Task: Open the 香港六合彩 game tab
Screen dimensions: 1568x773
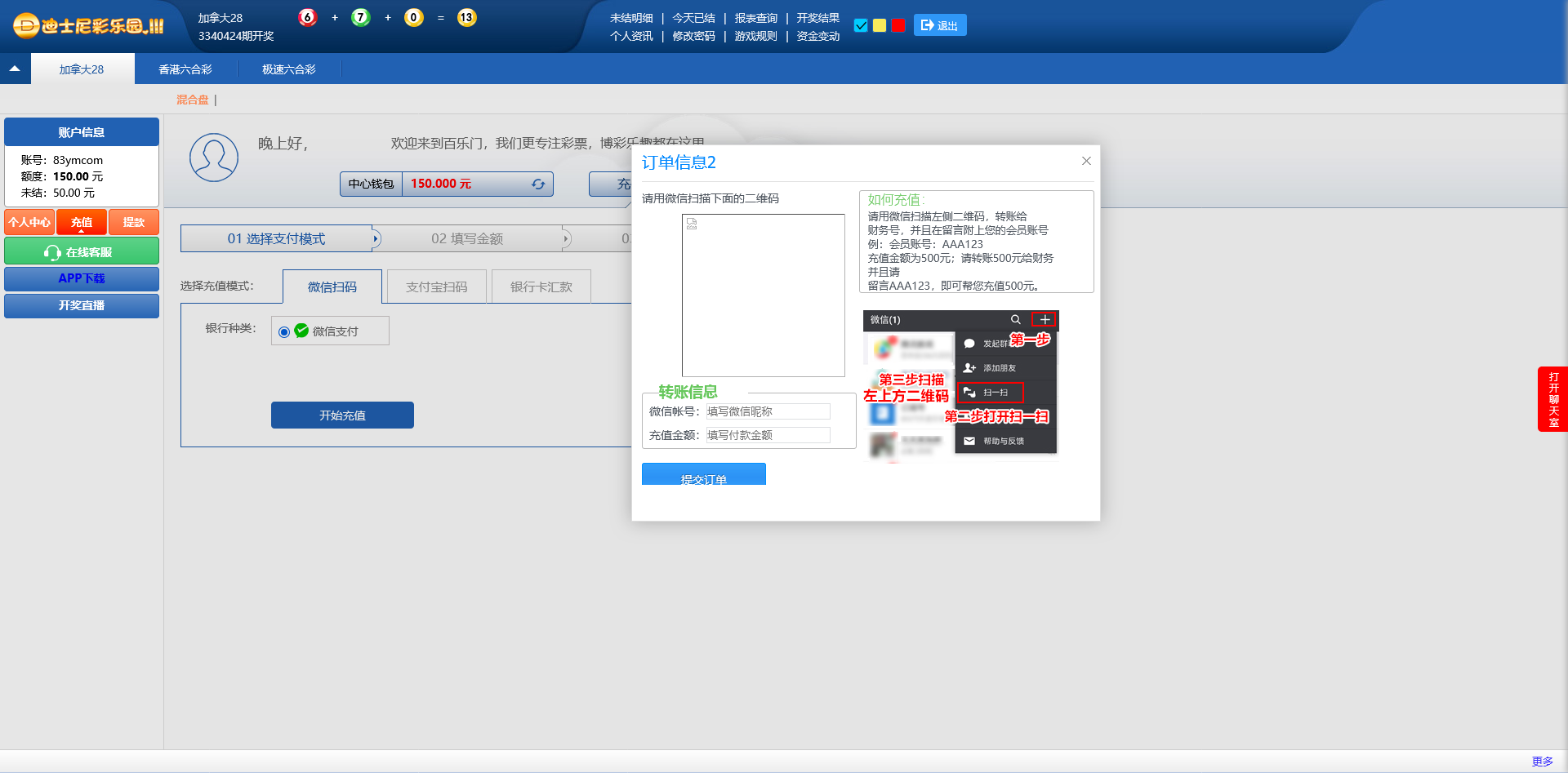Action: pyautogui.click(x=185, y=69)
